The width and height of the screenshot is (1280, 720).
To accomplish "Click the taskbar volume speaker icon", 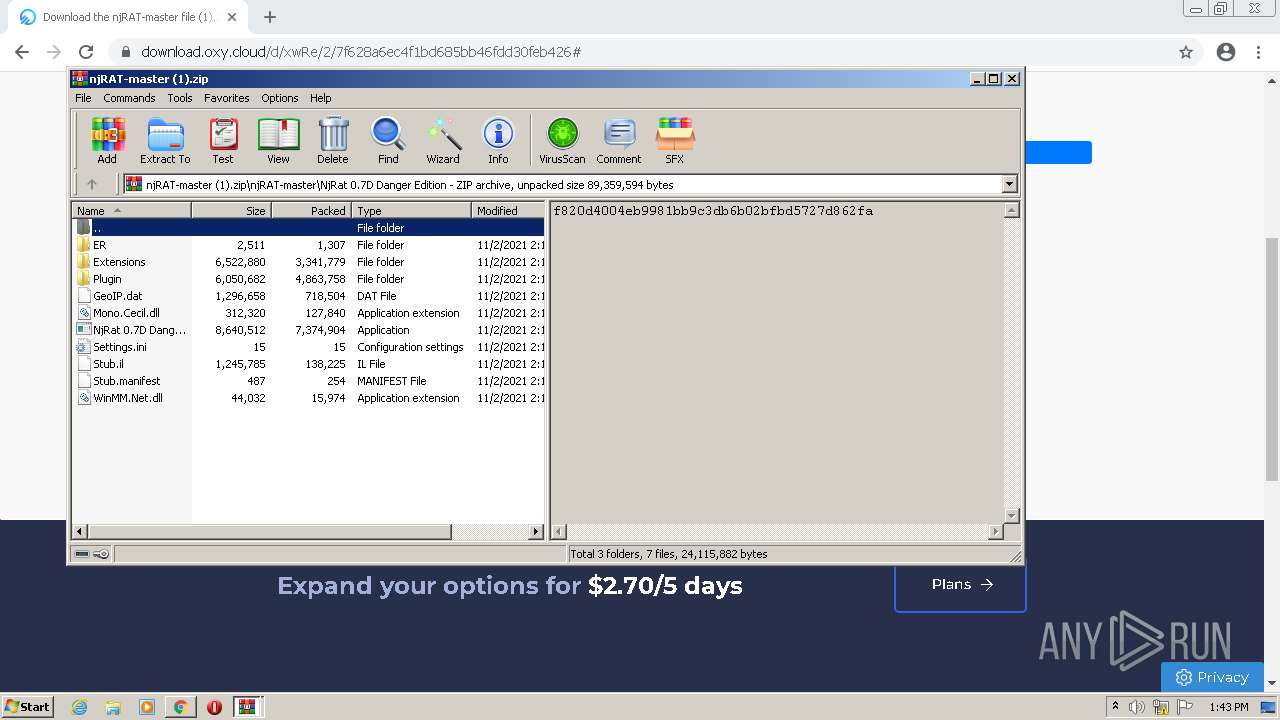I will [x=1137, y=707].
